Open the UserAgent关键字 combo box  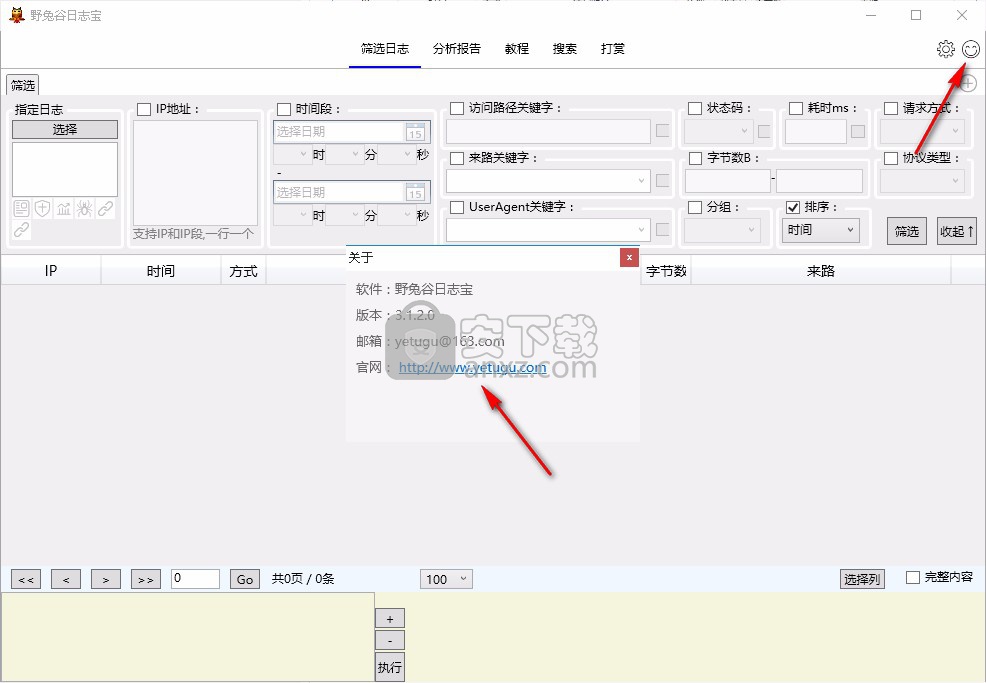(x=548, y=230)
